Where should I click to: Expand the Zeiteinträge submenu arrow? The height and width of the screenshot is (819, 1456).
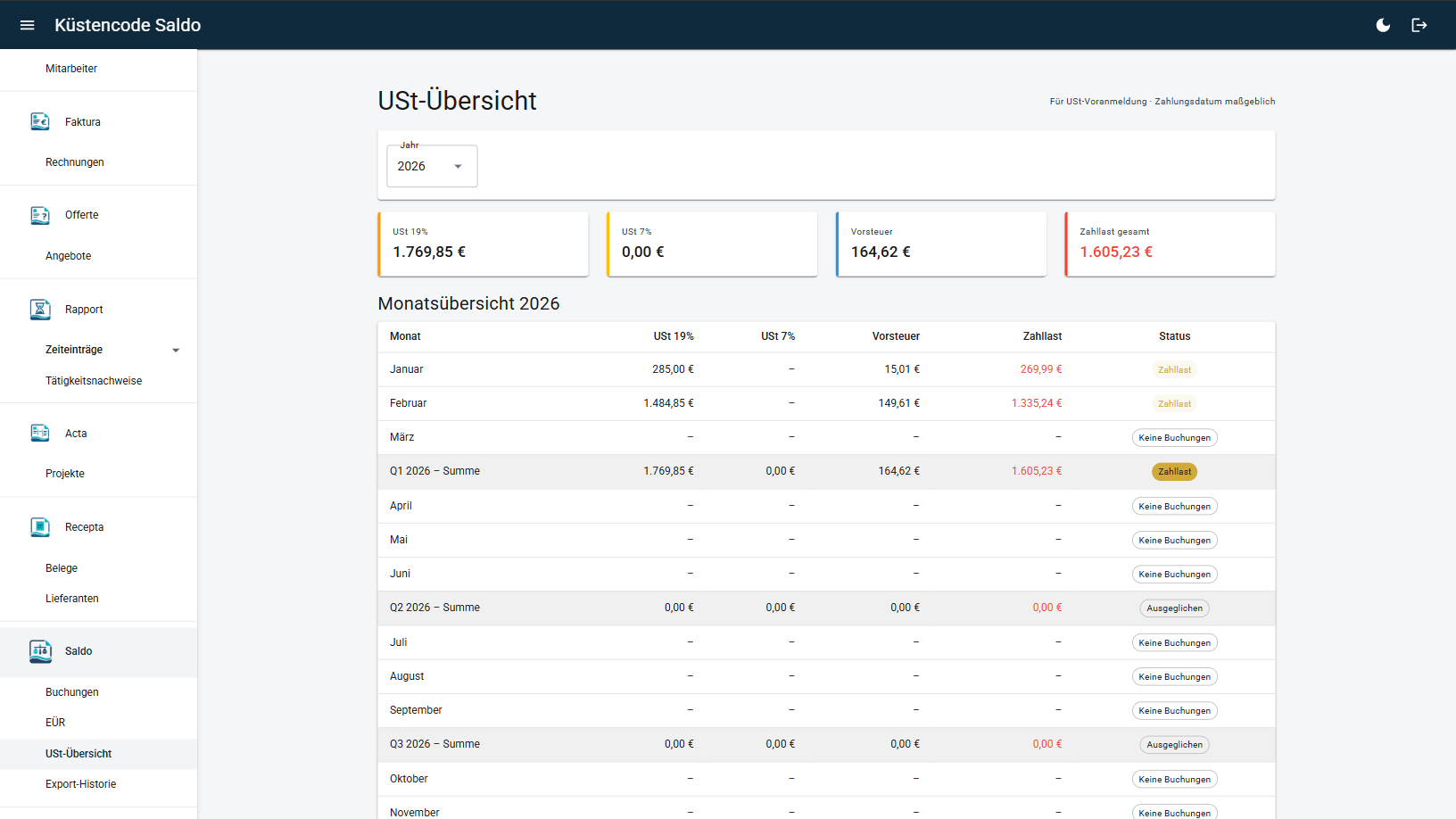pos(176,350)
